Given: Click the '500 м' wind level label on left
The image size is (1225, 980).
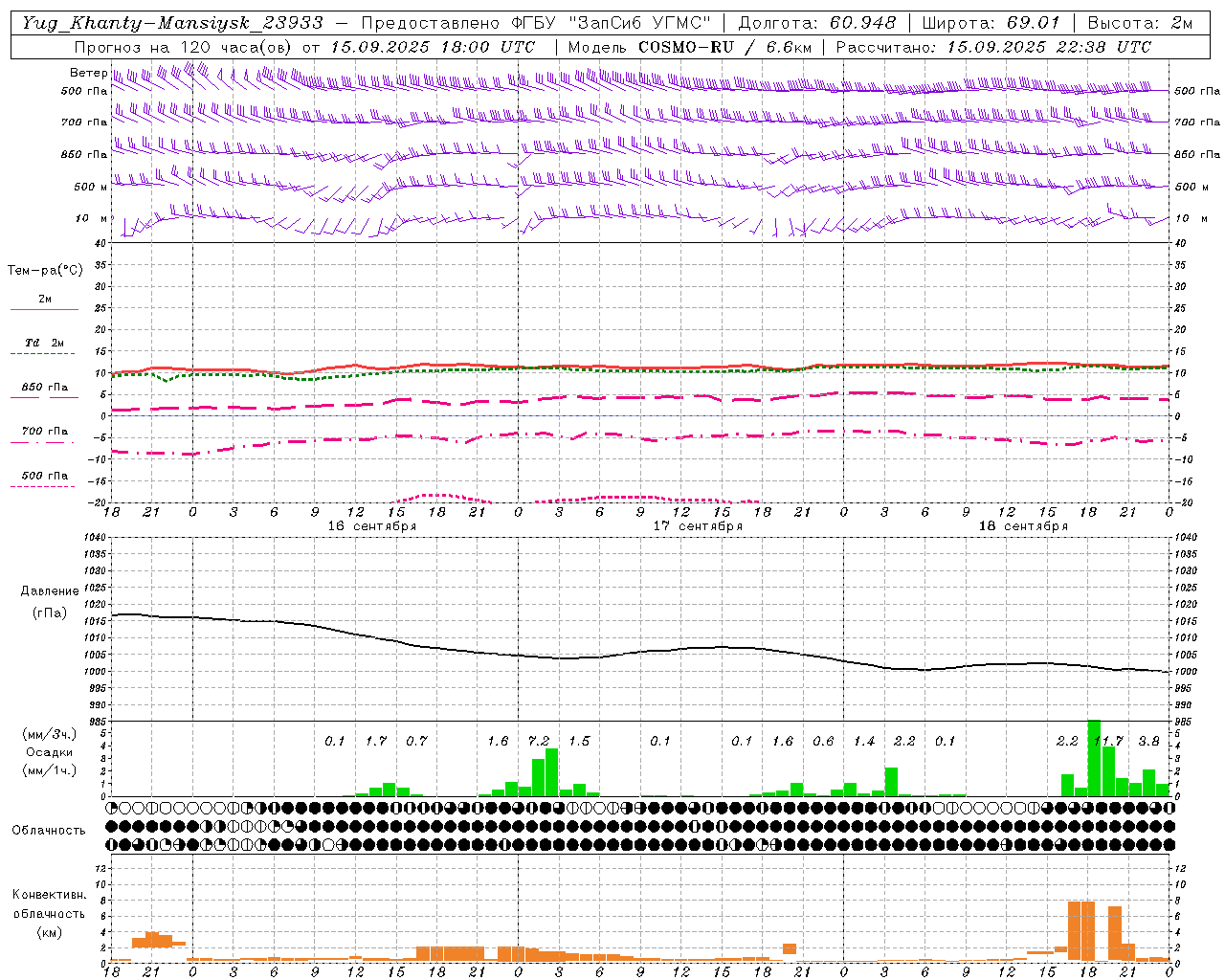Looking at the screenshot, I should [x=91, y=187].
